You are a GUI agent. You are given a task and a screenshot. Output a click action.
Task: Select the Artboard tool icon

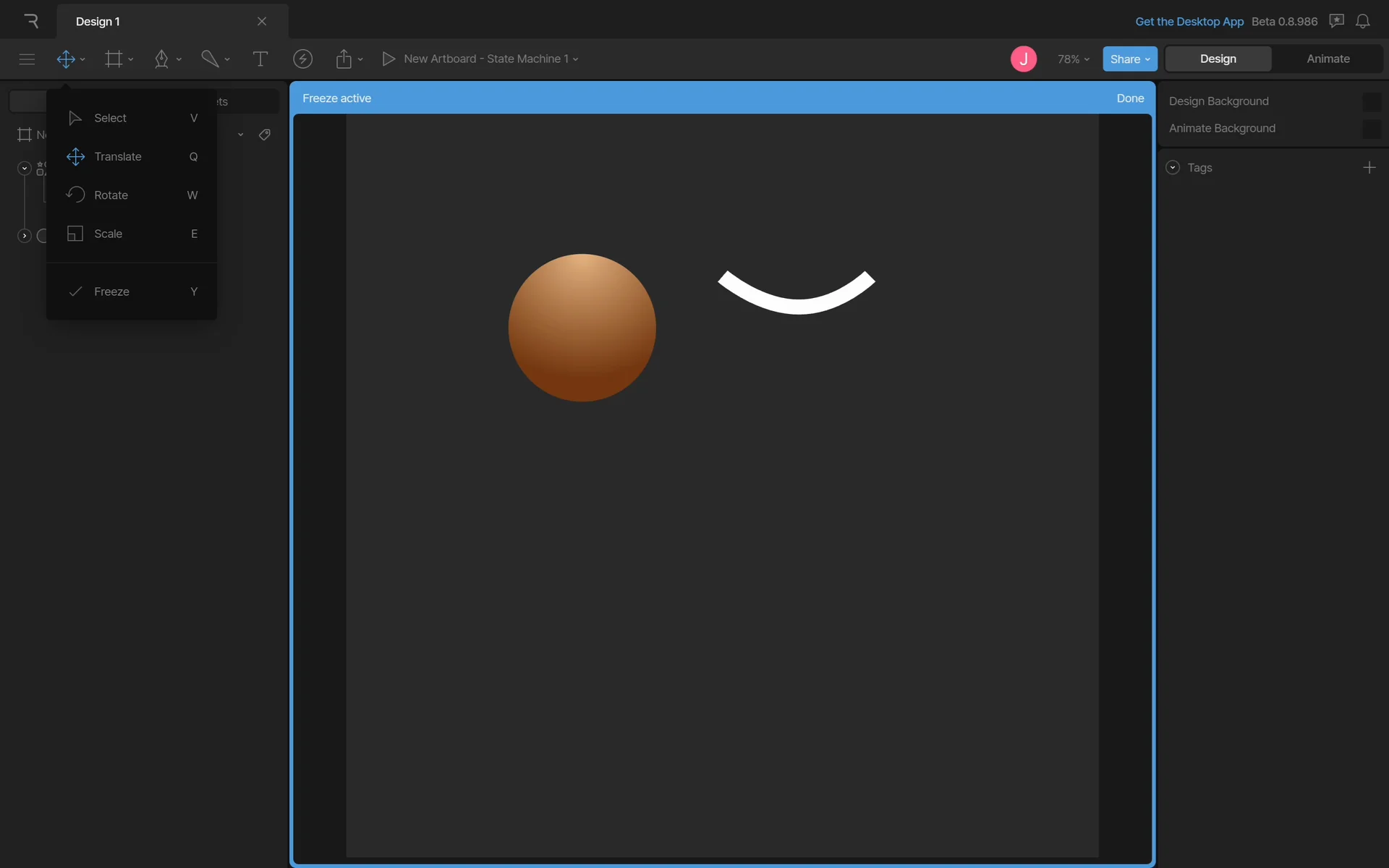pyautogui.click(x=114, y=59)
